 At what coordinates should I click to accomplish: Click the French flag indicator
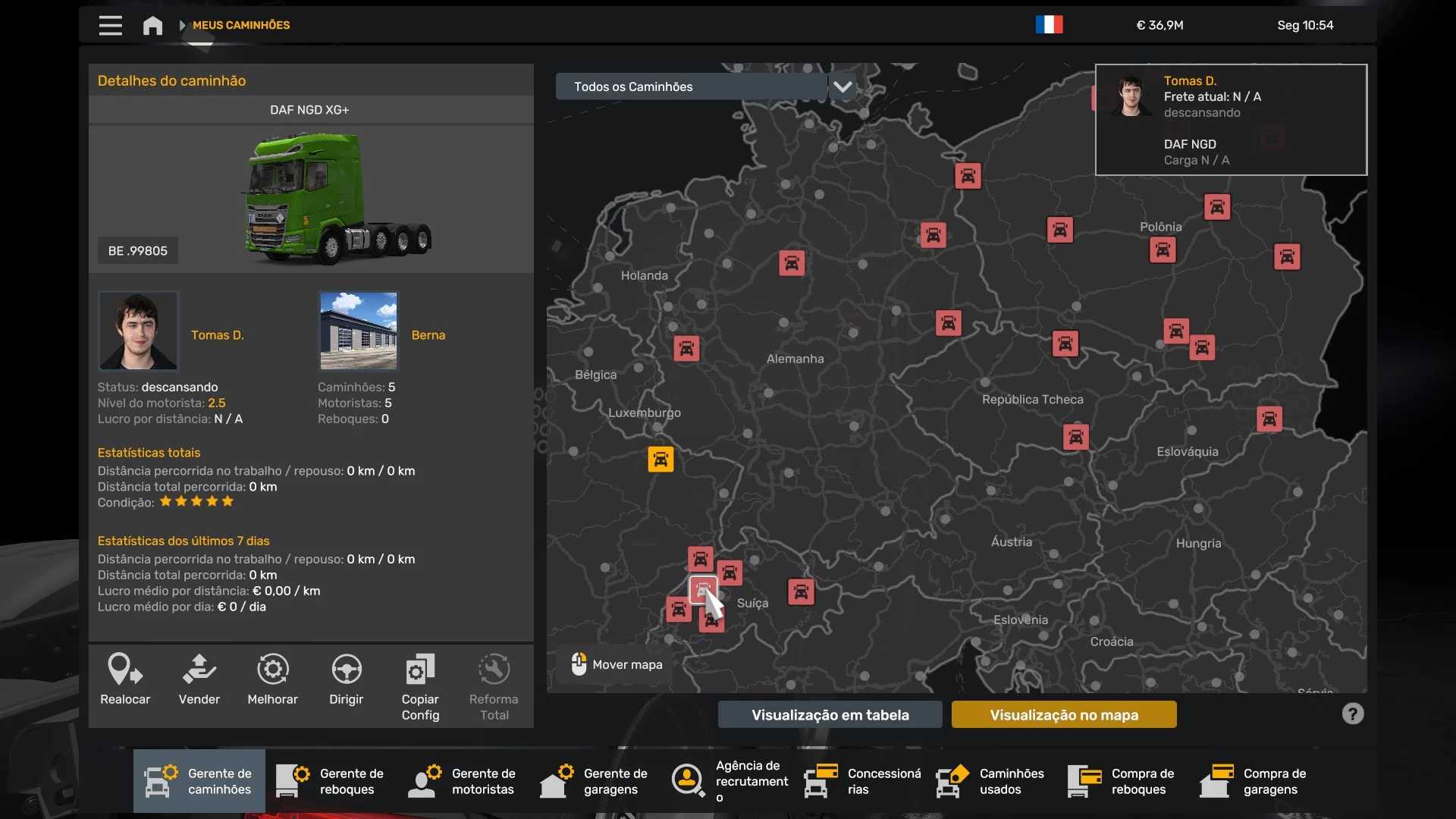[x=1049, y=25]
